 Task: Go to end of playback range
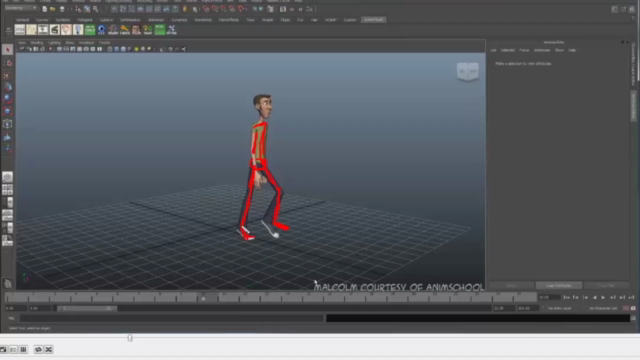(x=631, y=298)
